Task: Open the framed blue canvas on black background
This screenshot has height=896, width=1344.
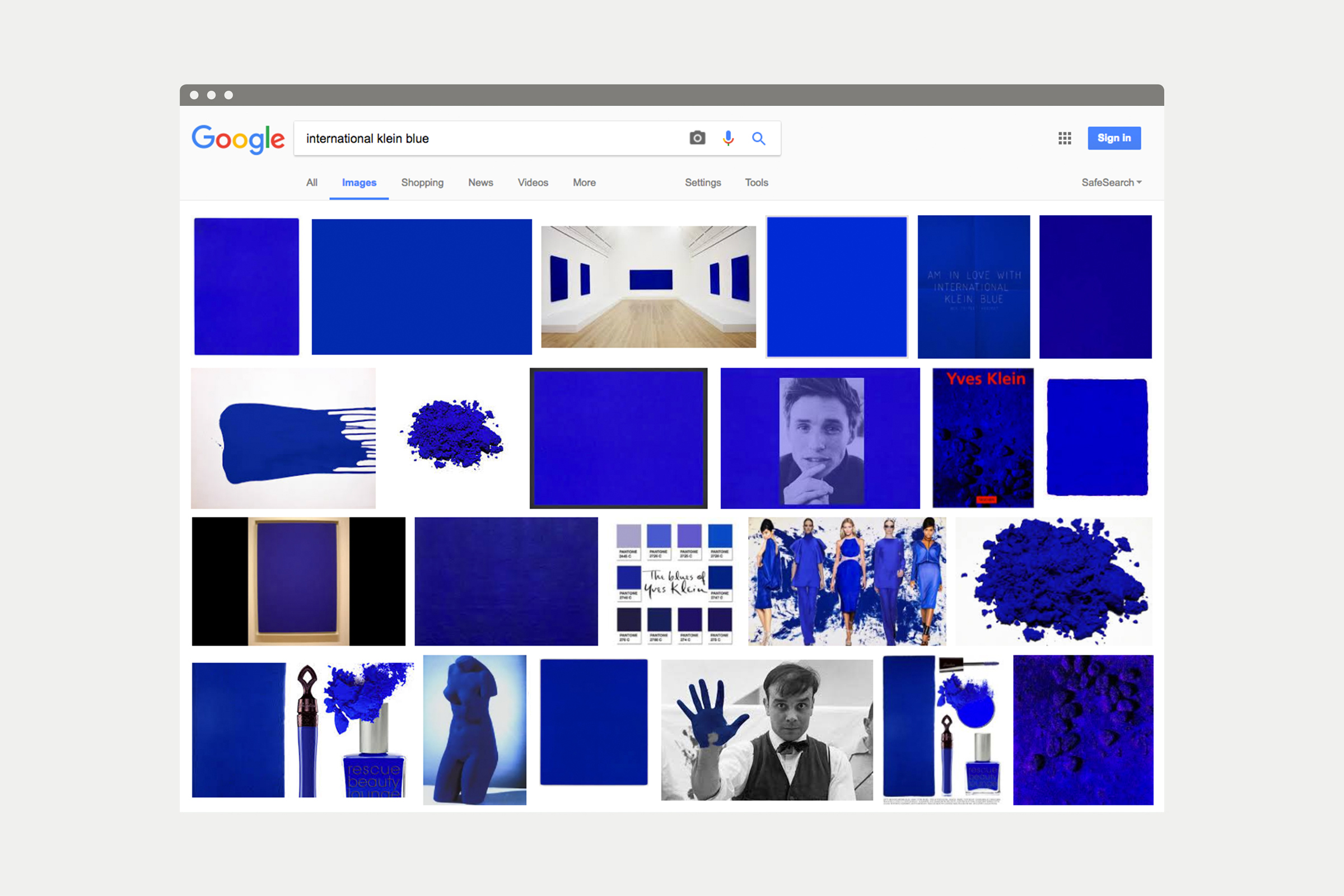Action: [x=298, y=582]
